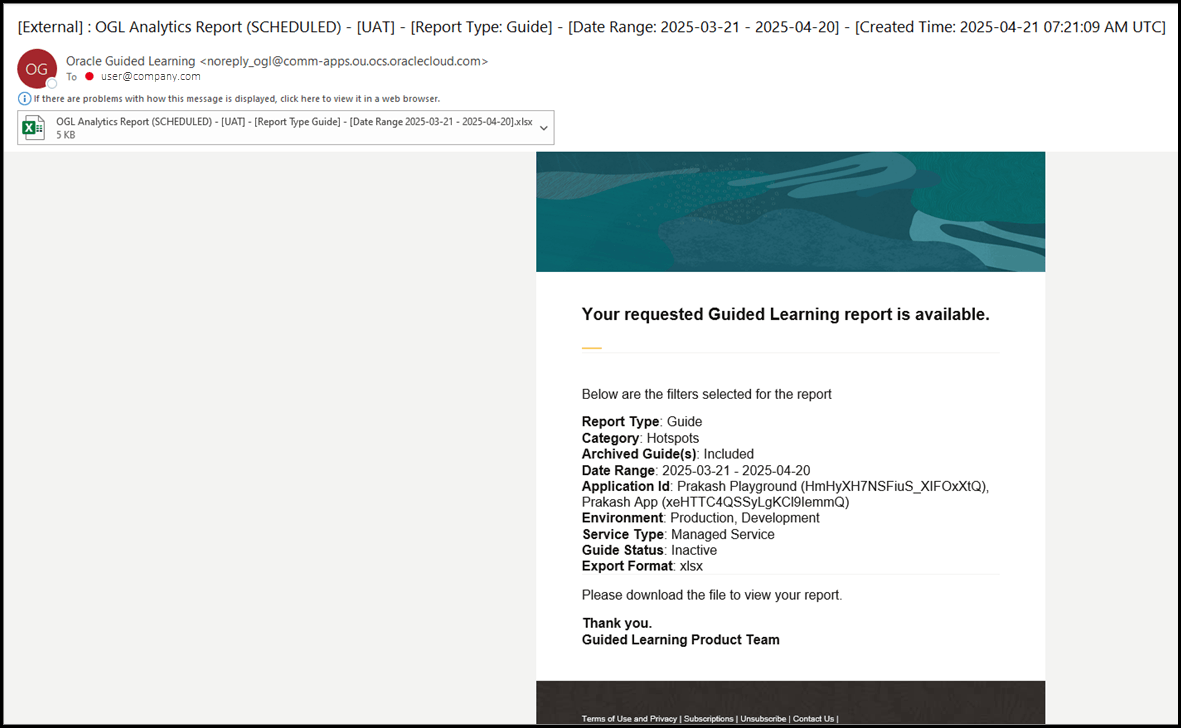Expand recipient details for user@company.com
The image size is (1181, 728).
tap(149, 75)
